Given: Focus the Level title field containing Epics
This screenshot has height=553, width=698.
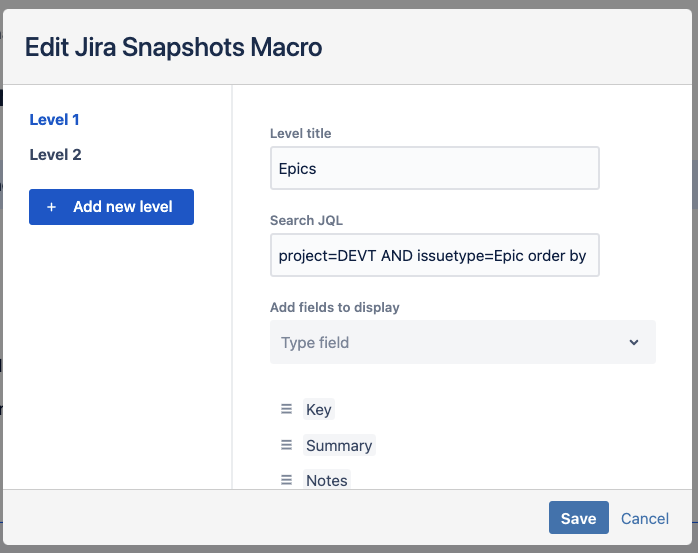Looking at the screenshot, I should click(x=434, y=168).
